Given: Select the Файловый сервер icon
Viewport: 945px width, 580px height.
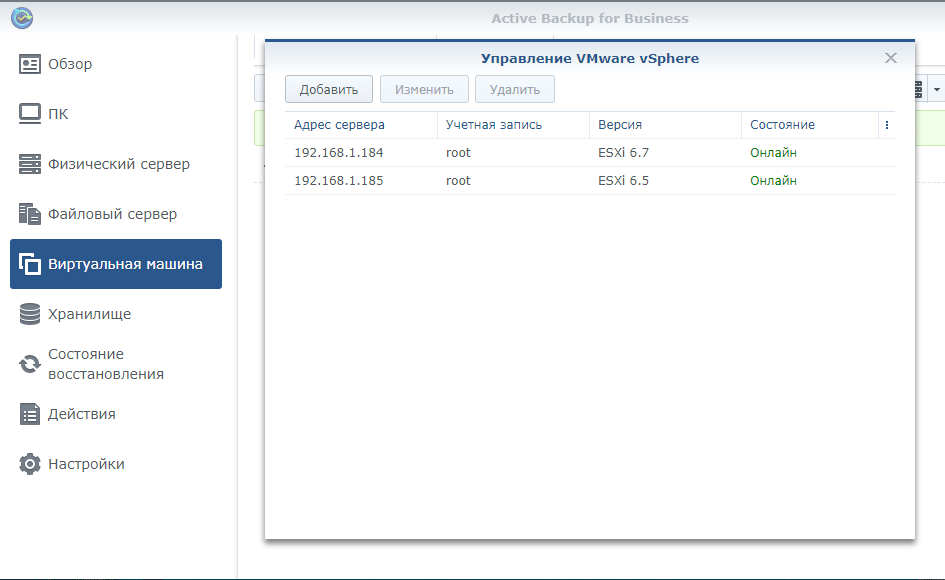Looking at the screenshot, I should [30, 214].
